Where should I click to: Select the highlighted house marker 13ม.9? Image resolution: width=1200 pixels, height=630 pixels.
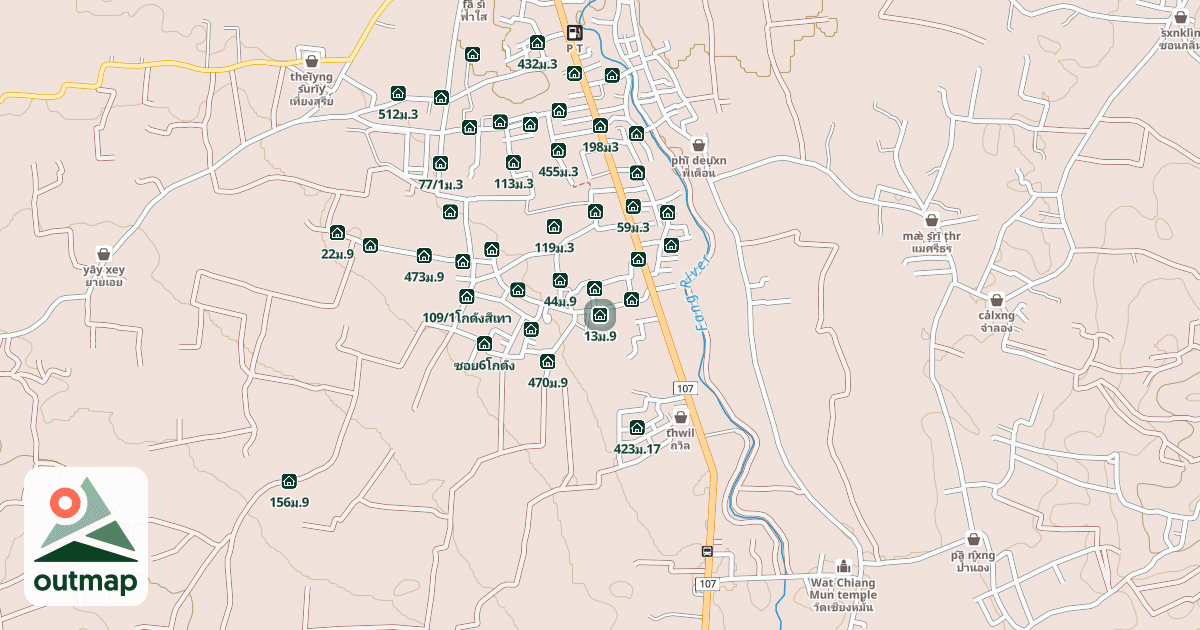tap(600, 315)
